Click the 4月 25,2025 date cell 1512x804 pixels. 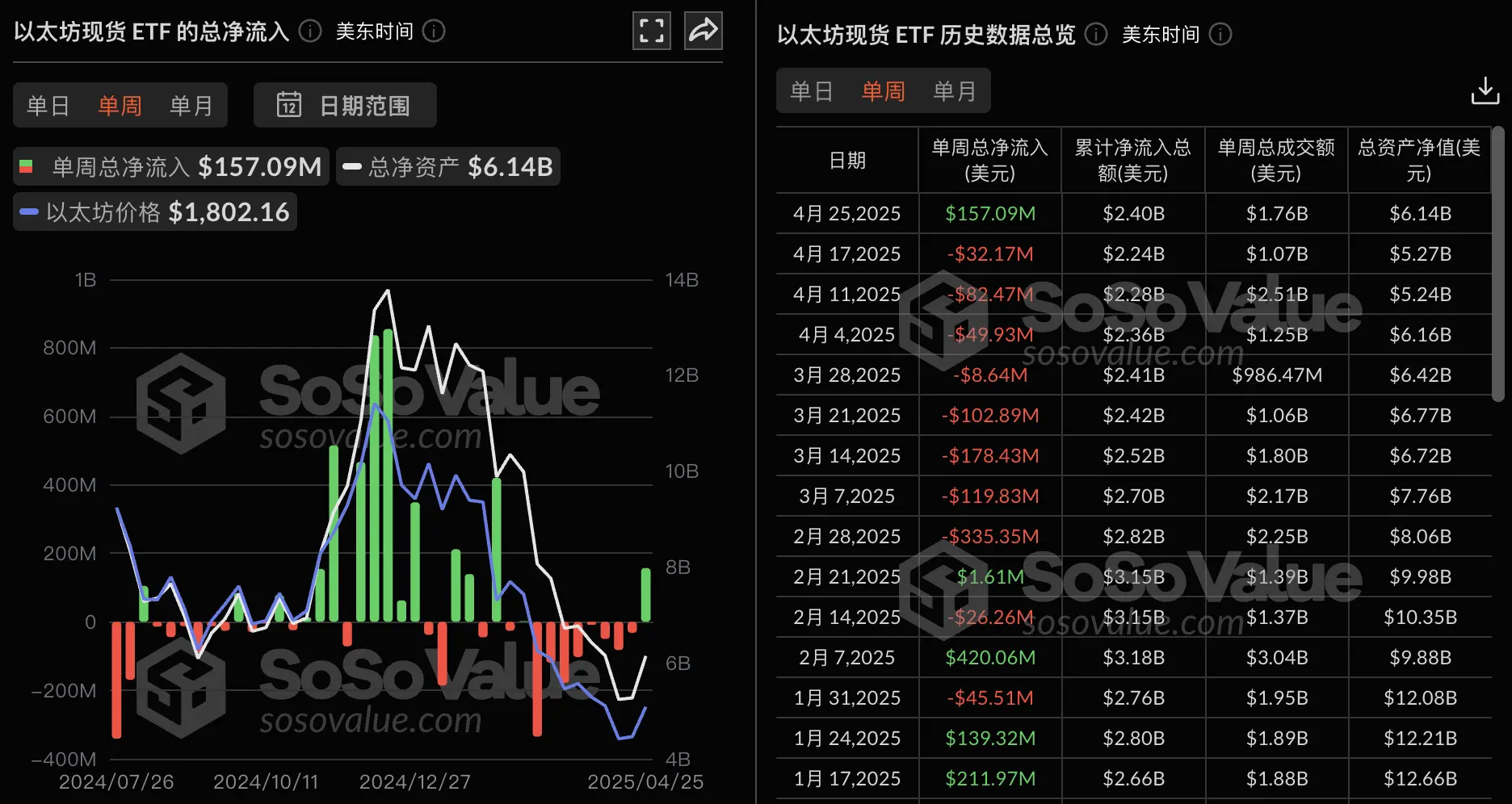(x=847, y=214)
